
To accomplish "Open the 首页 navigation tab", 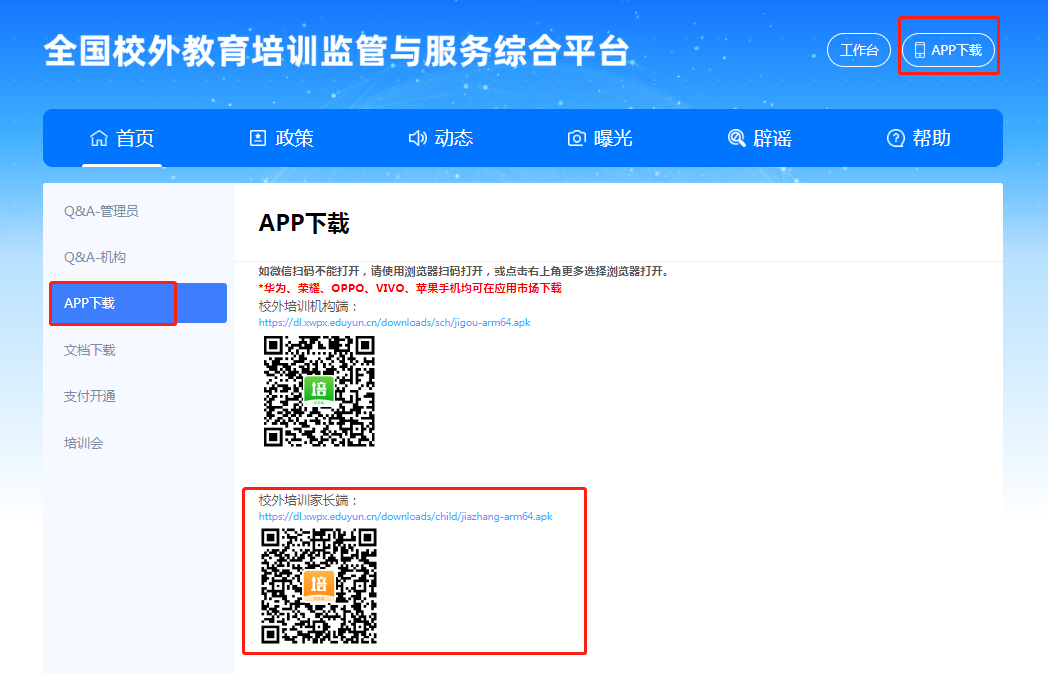I will click(122, 138).
